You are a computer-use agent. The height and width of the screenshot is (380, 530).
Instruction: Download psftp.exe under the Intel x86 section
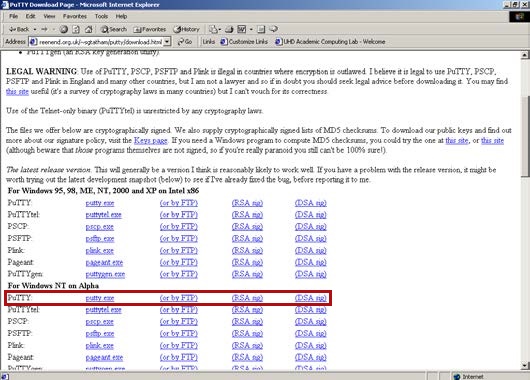100,239
